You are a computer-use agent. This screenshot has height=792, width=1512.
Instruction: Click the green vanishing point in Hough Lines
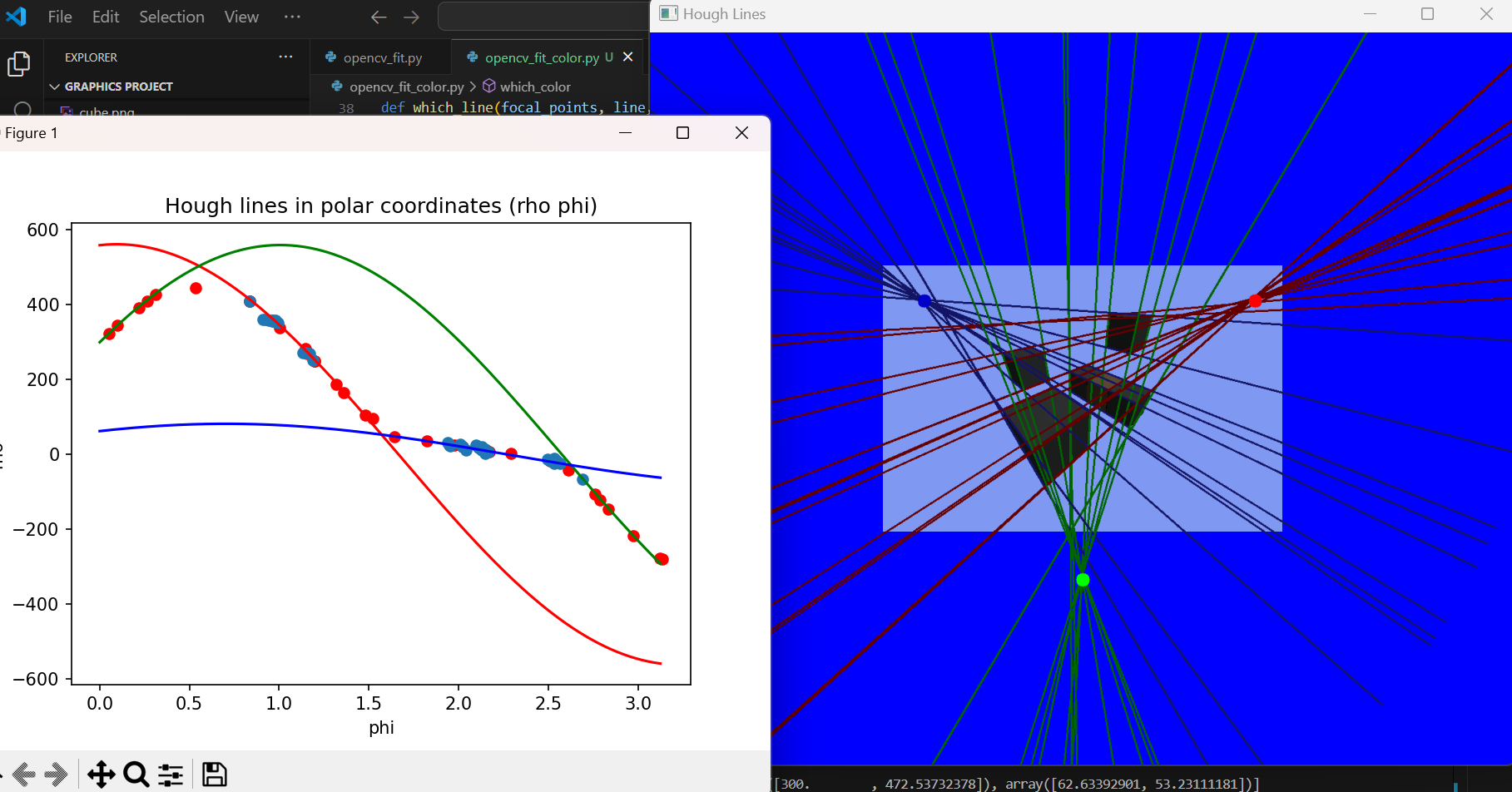[1083, 580]
